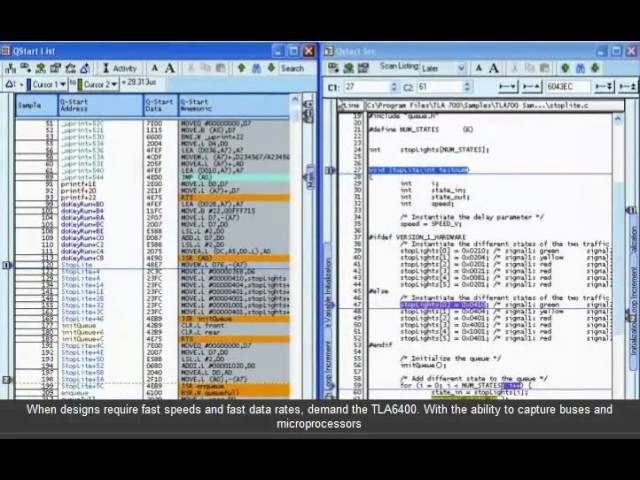This screenshot has height=480, width=640.
Task: Click the C2 field spinner arrows
Action: click(467, 87)
